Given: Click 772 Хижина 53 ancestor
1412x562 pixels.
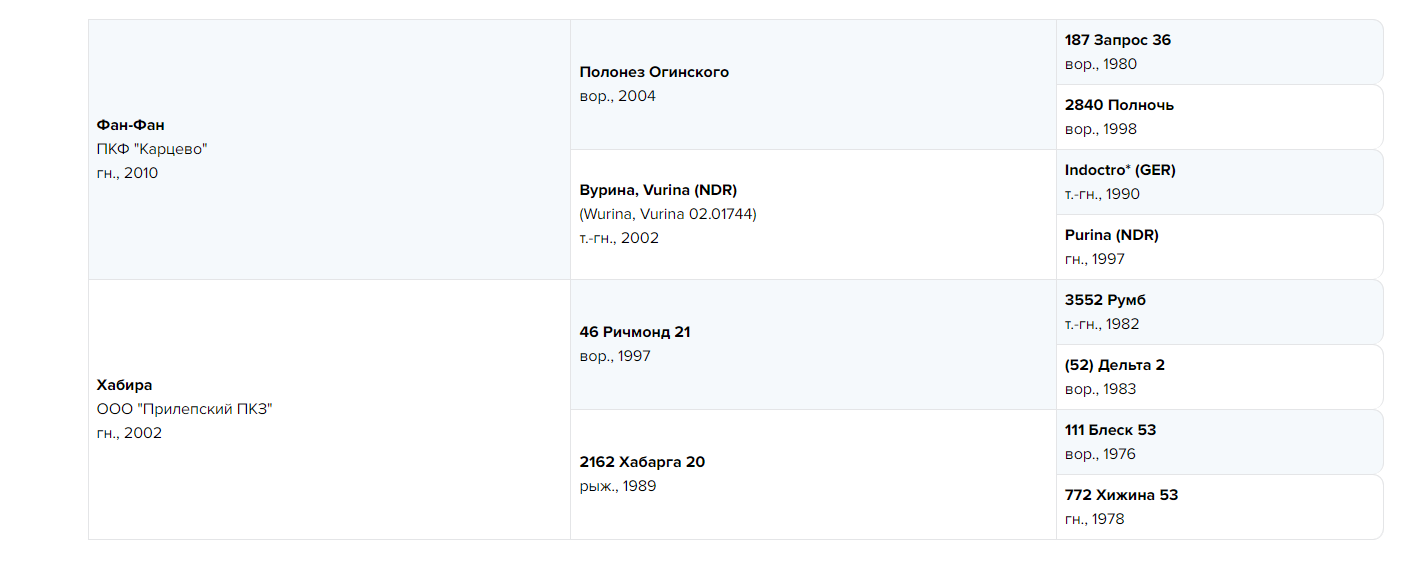Looking at the screenshot, I should point(1121,495).
